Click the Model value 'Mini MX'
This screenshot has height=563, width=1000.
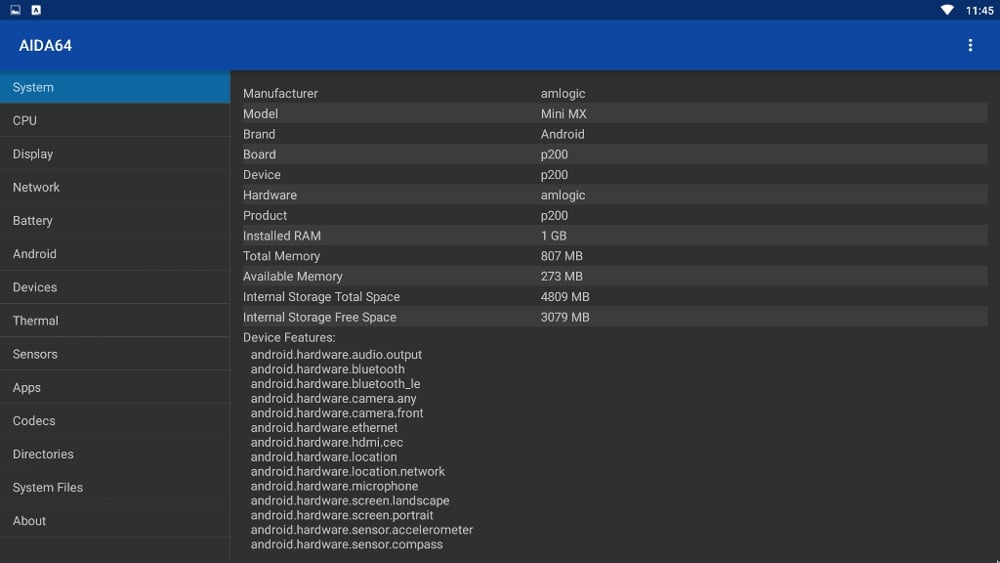[x=563, y=113]
